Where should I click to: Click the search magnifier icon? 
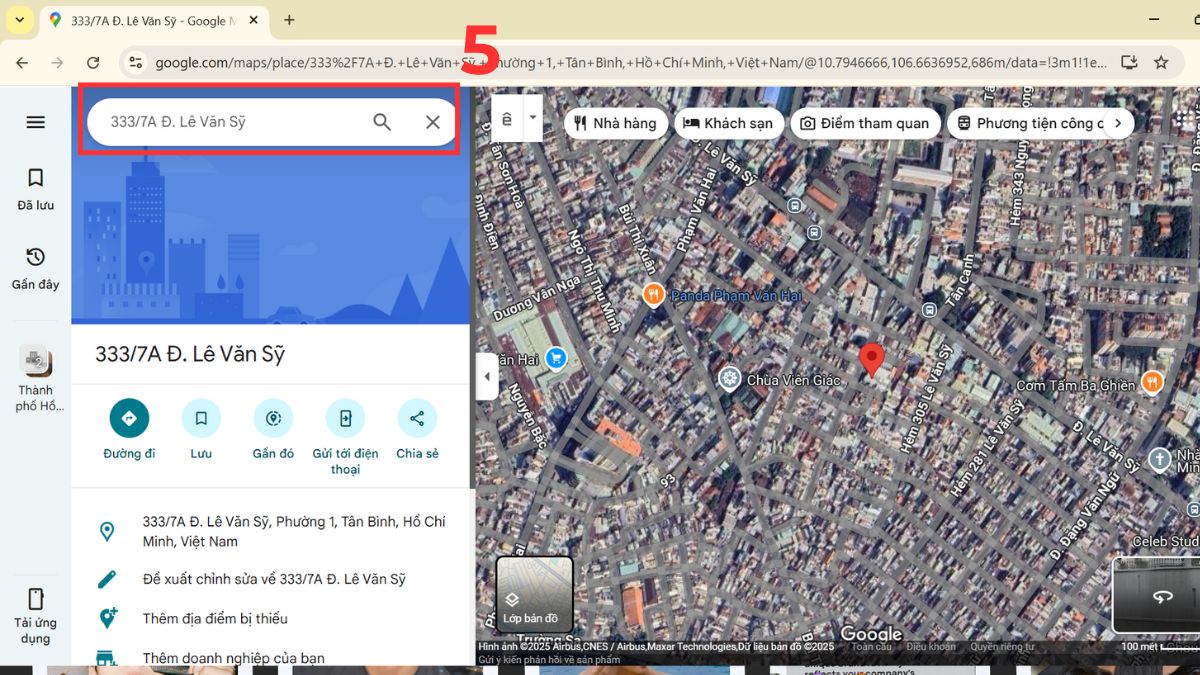[x=382, y=122]
